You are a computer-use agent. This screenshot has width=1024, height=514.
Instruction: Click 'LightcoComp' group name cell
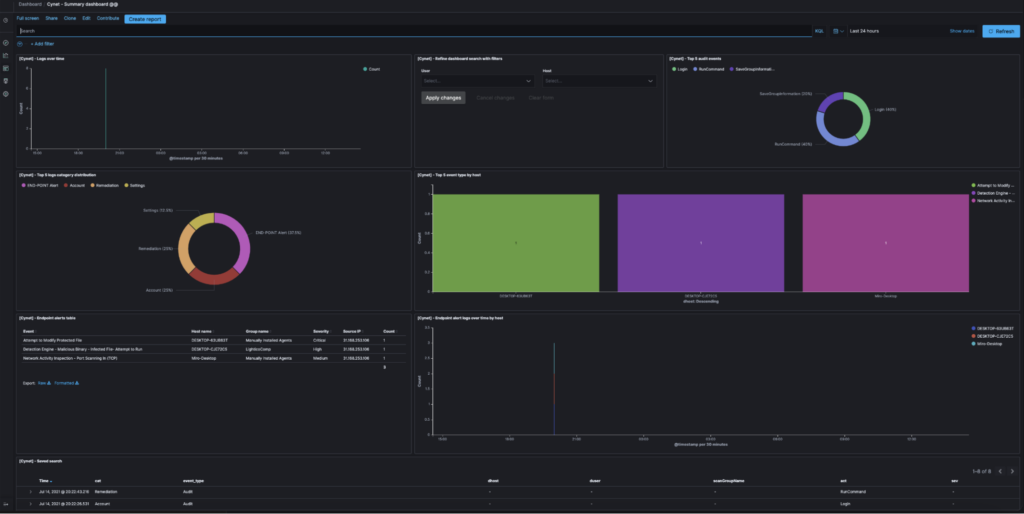click(x=258, y=349)
